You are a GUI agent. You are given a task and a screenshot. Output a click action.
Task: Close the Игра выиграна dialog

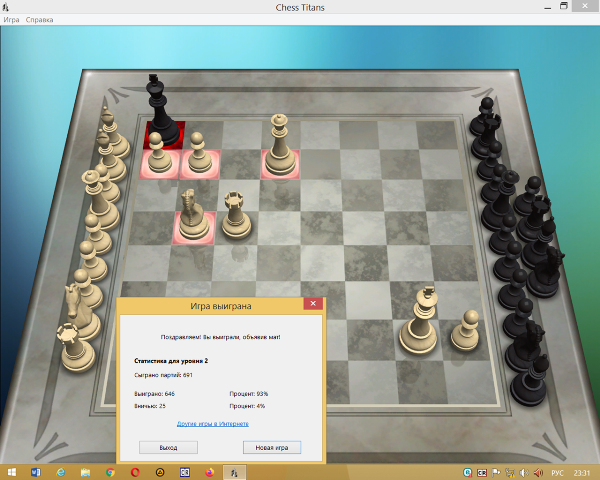pyautogui.click(x=312, y=304)
